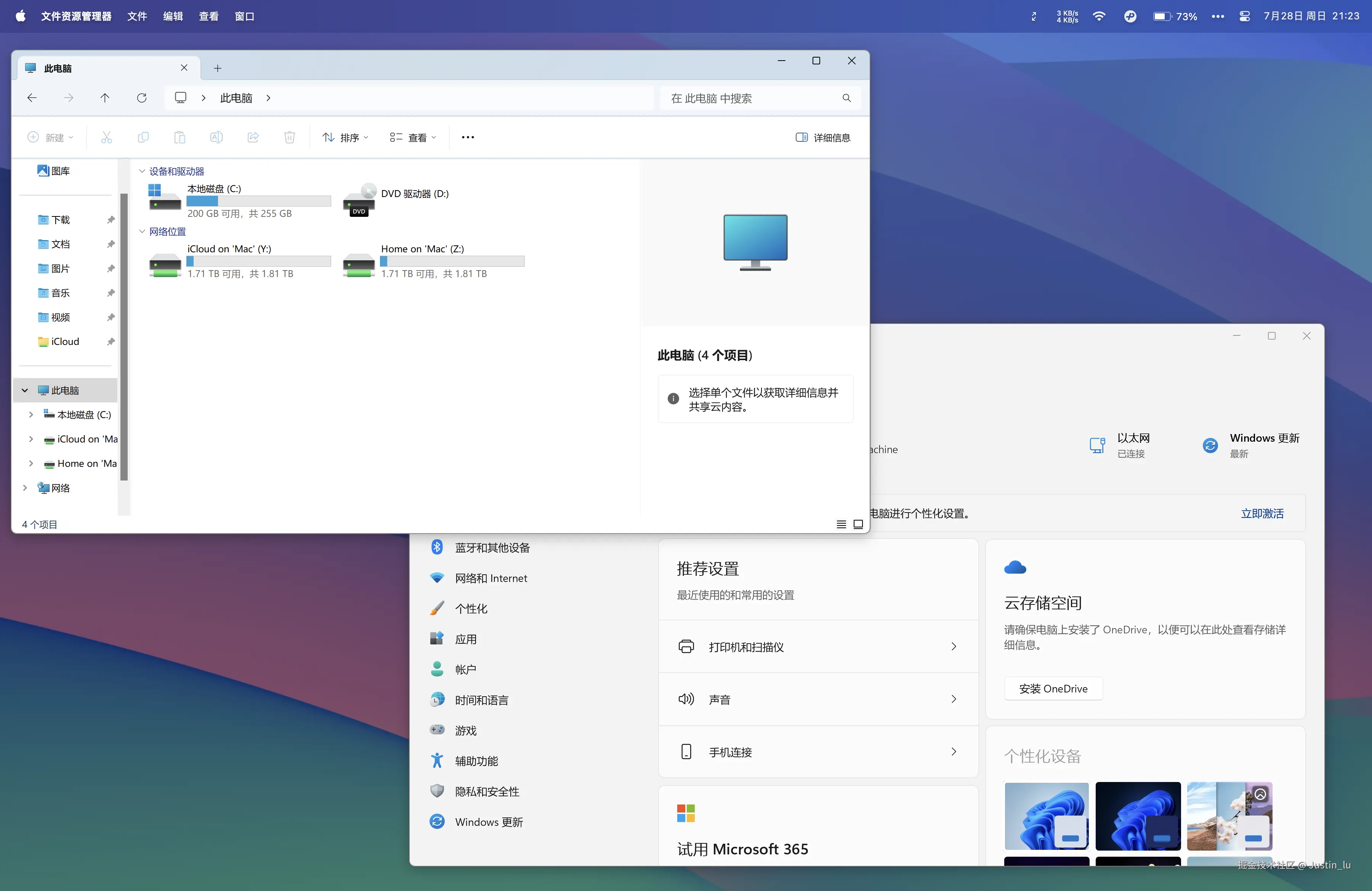Screen dimensions: 1372x891
Task: Open Bluetooth and other devices settings
Action: click(492, 548)
